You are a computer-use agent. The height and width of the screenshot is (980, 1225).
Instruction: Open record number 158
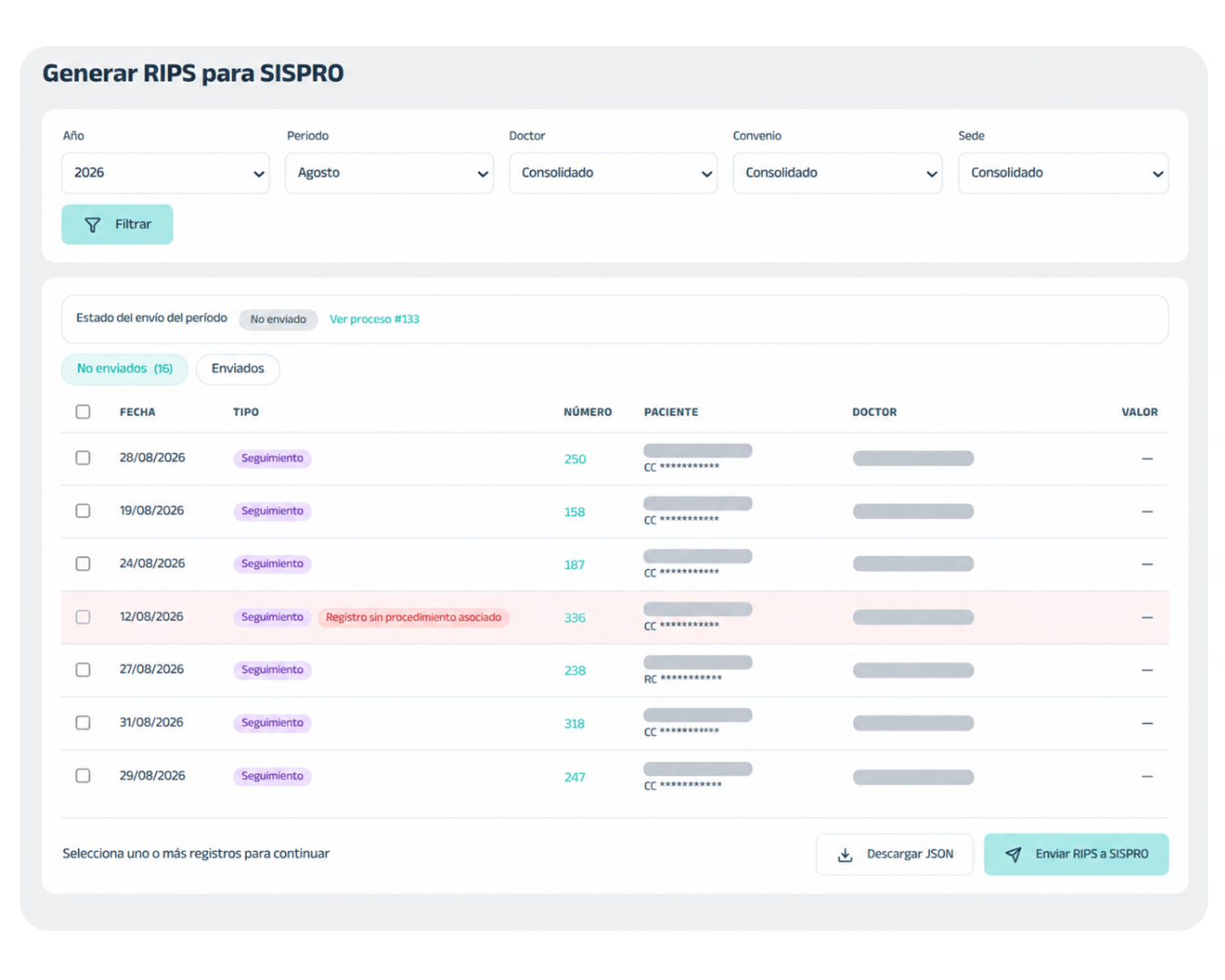pos(574,512)
